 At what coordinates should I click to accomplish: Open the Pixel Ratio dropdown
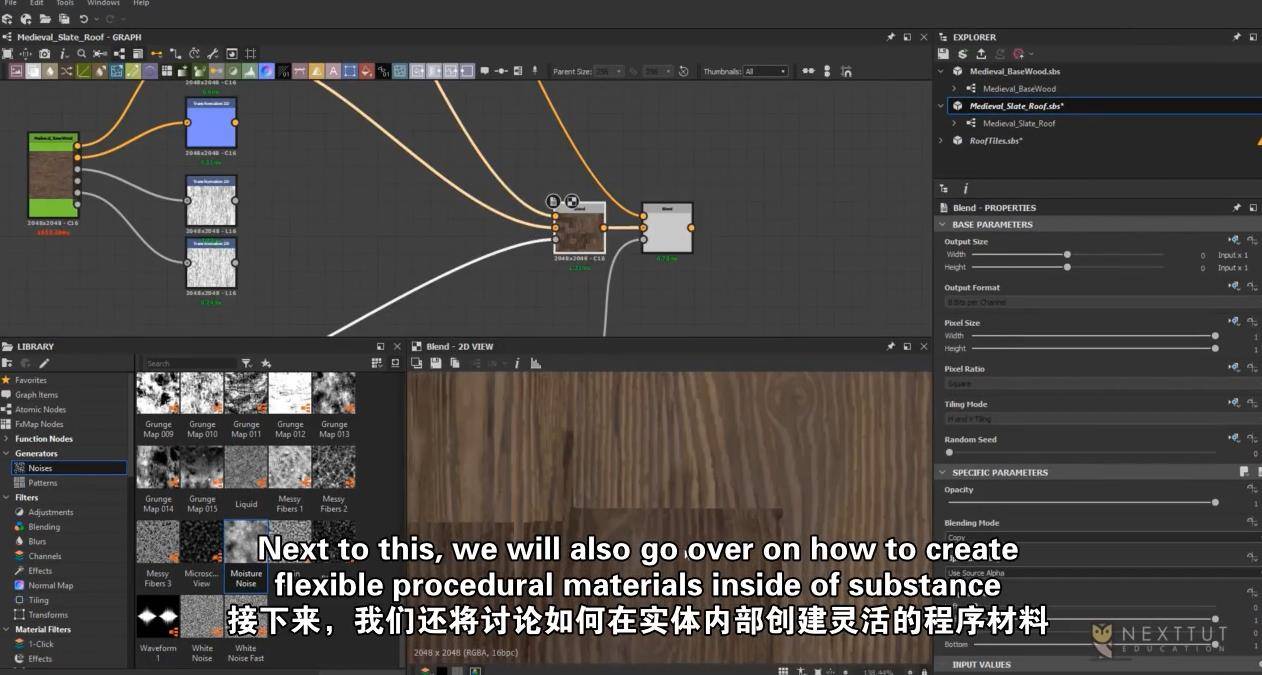click(x=1101, y=383)
